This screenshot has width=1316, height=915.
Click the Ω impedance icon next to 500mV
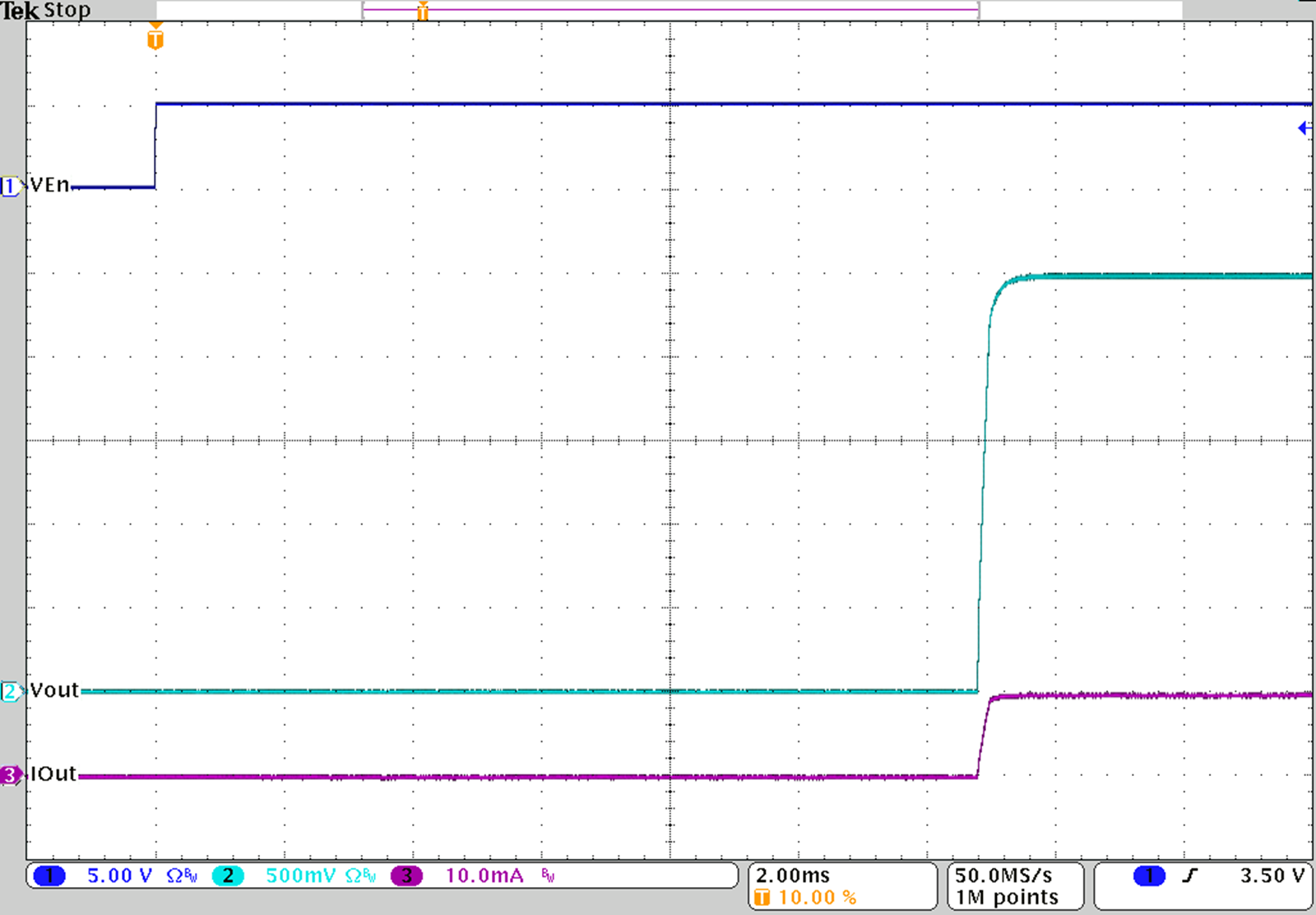click(x=352, y=876)
